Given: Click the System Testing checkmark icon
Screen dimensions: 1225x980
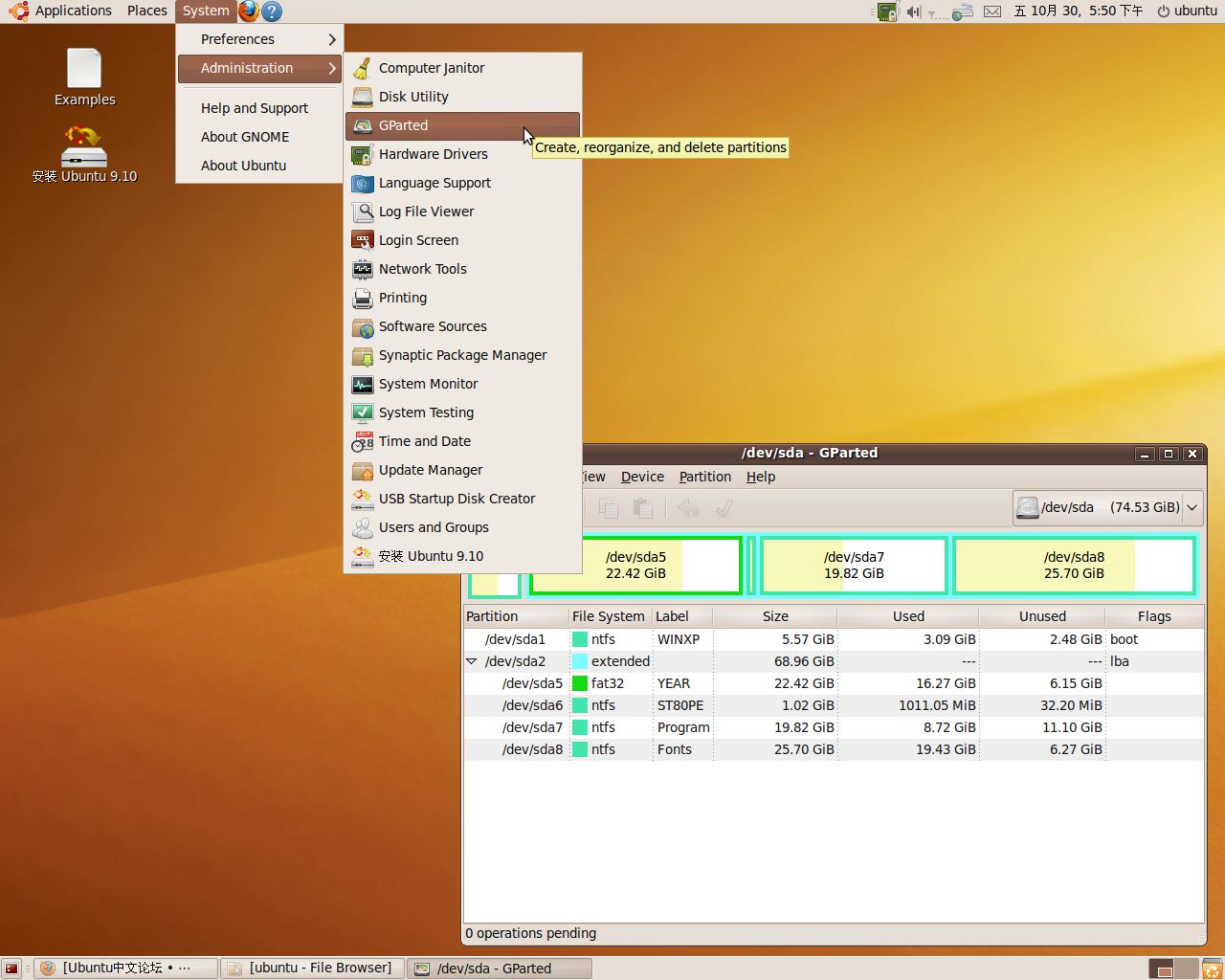Looking at the screenshot, I should tap(362, 412).
